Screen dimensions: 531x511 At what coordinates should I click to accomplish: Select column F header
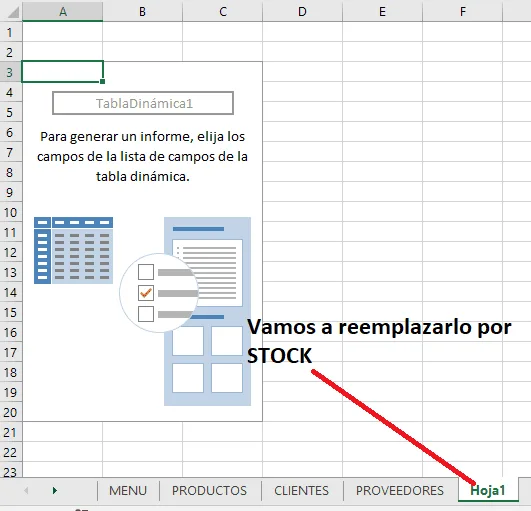click(x=463, y=11)
